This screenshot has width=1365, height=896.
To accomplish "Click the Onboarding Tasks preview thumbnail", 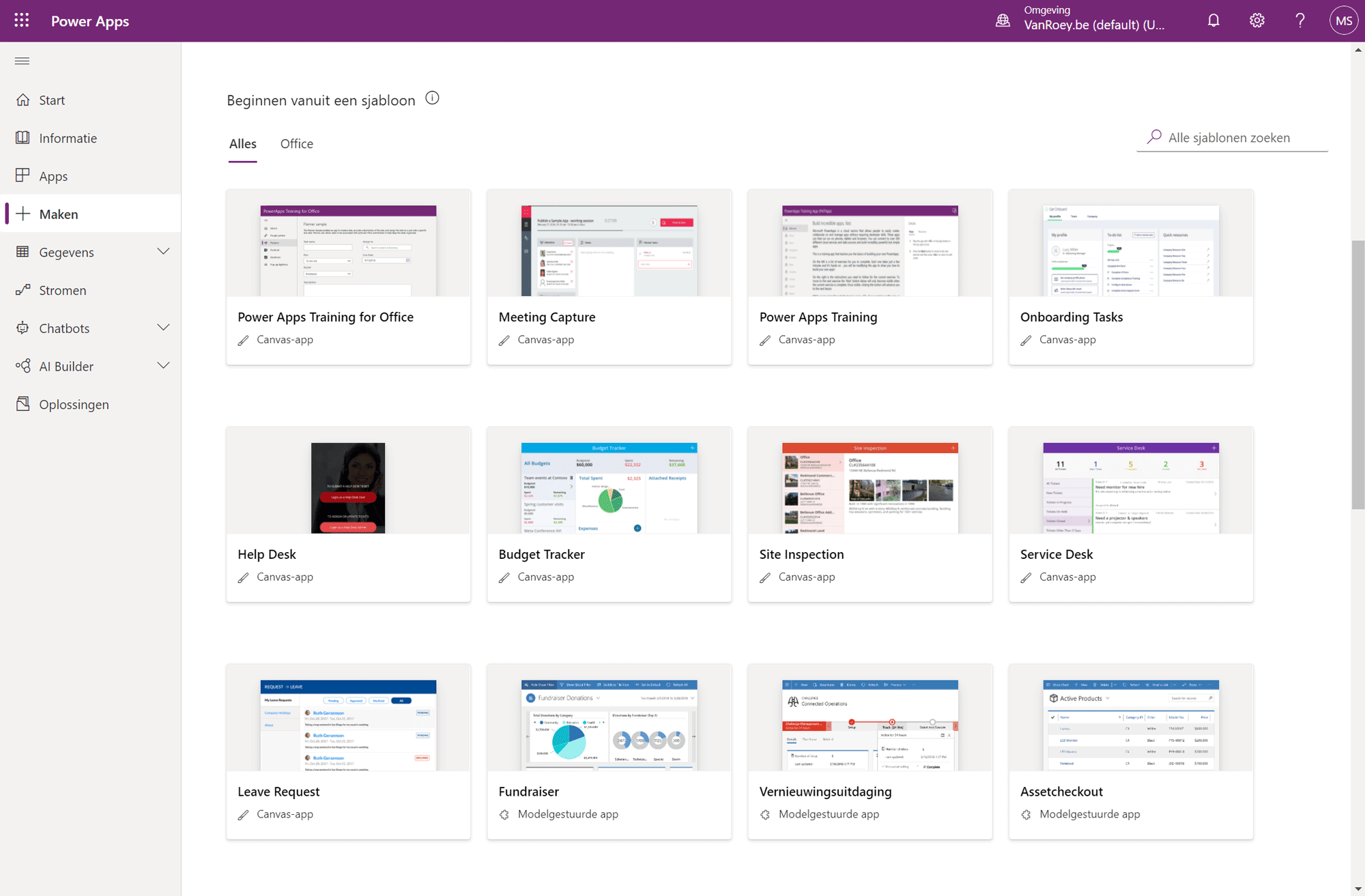I will click(1131, 250).
